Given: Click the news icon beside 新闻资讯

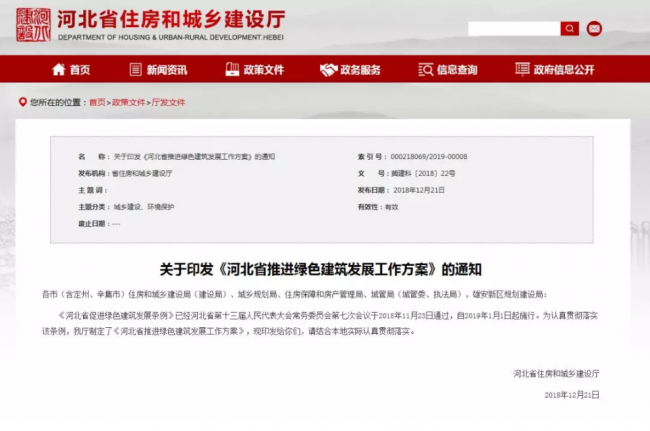Looking at the screenshot, I should click(135, 69).
